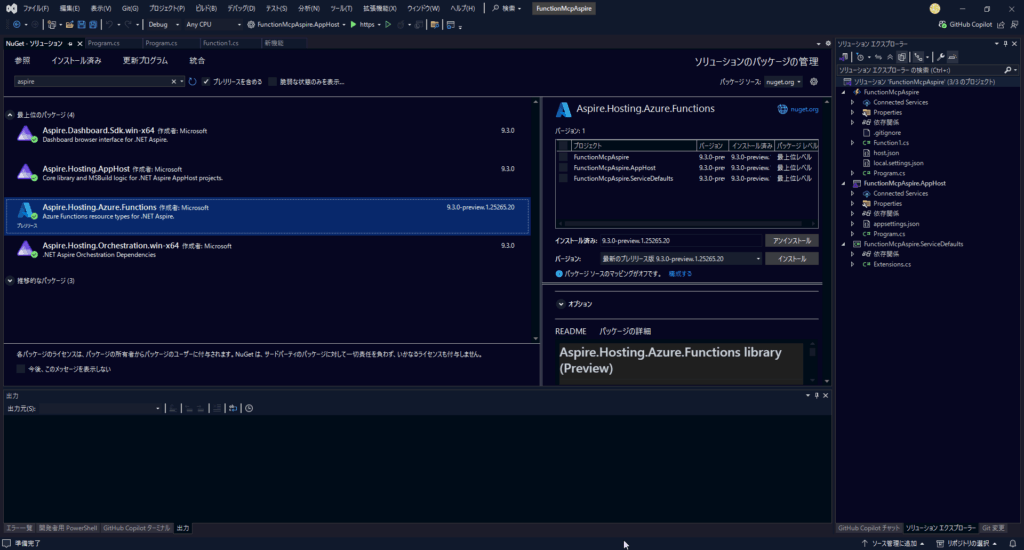Open the Any CPU platform dropdown
The height and width of the screenshot is (550, 1024).
coord(213,25)
